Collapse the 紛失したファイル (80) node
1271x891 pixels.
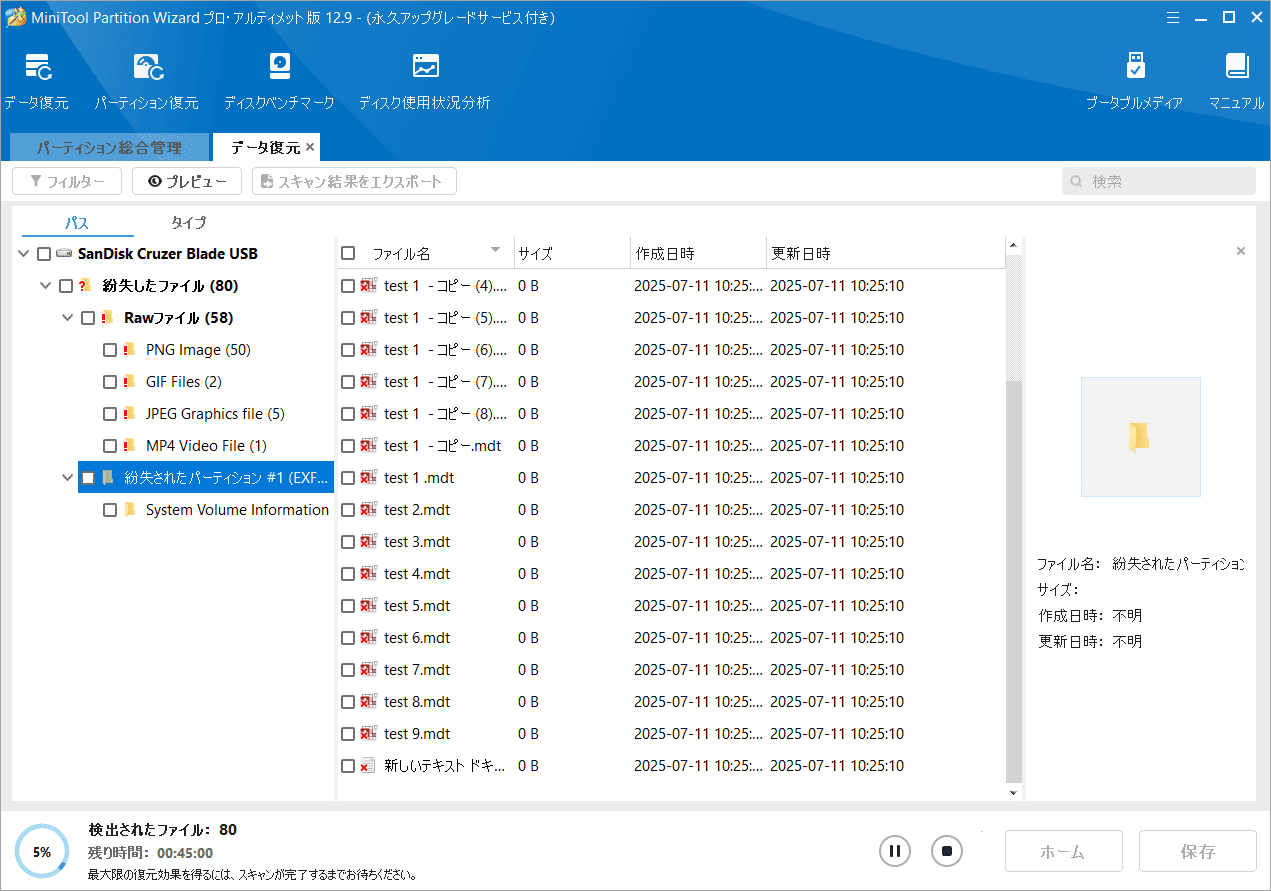(x=45, y=286)
